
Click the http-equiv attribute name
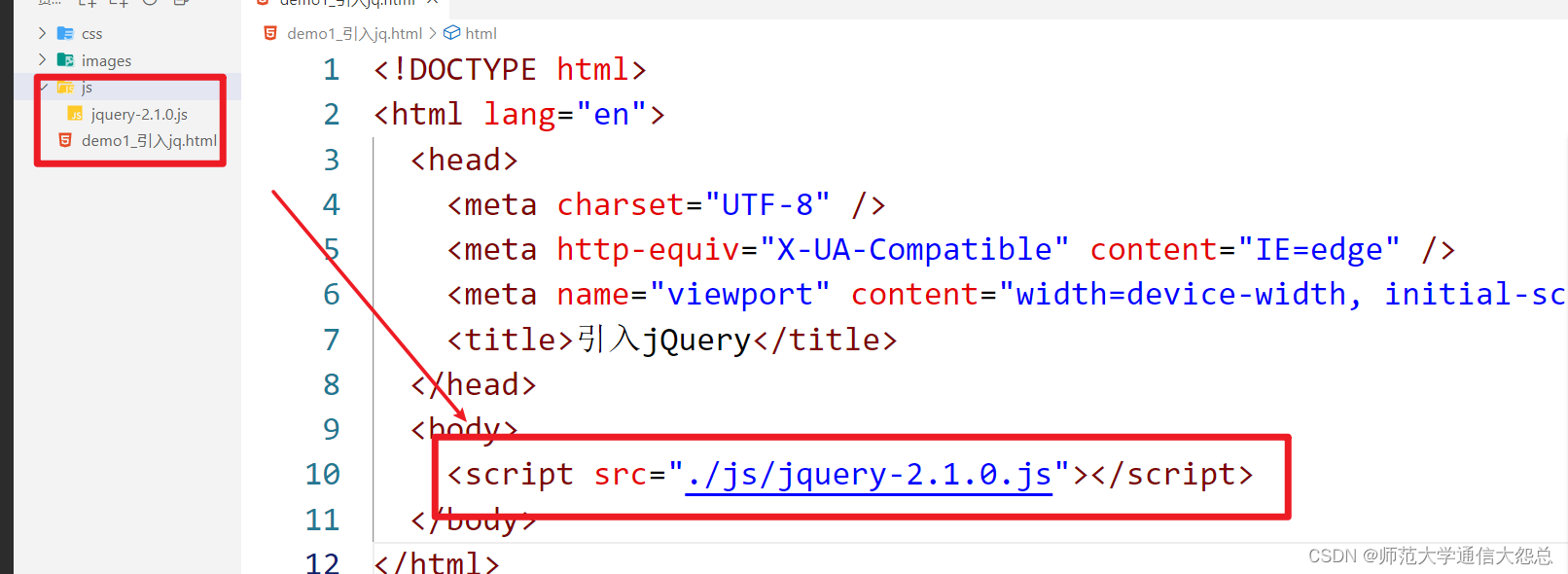649,249
